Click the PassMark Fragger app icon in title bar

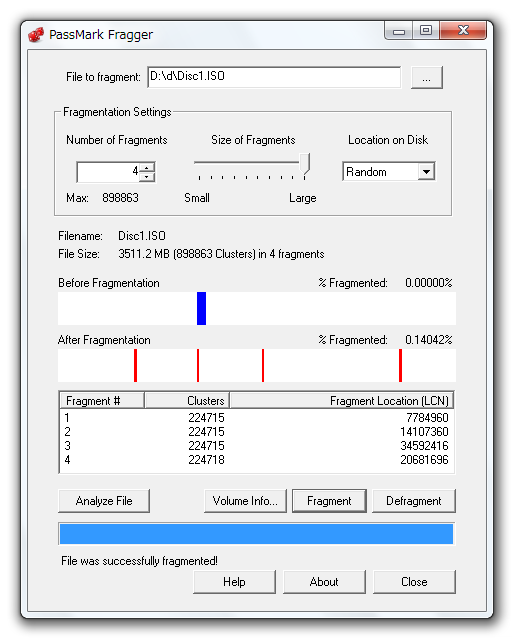(x=36, y=34)
